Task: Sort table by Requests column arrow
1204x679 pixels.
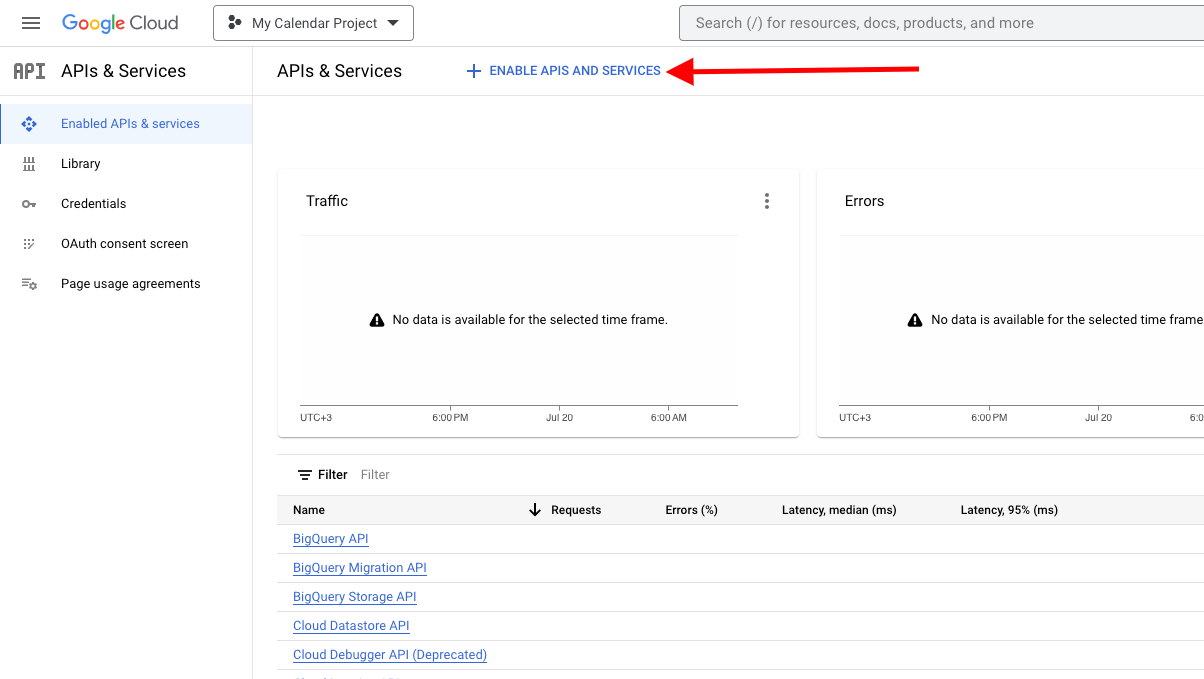Action: point(535,510)
